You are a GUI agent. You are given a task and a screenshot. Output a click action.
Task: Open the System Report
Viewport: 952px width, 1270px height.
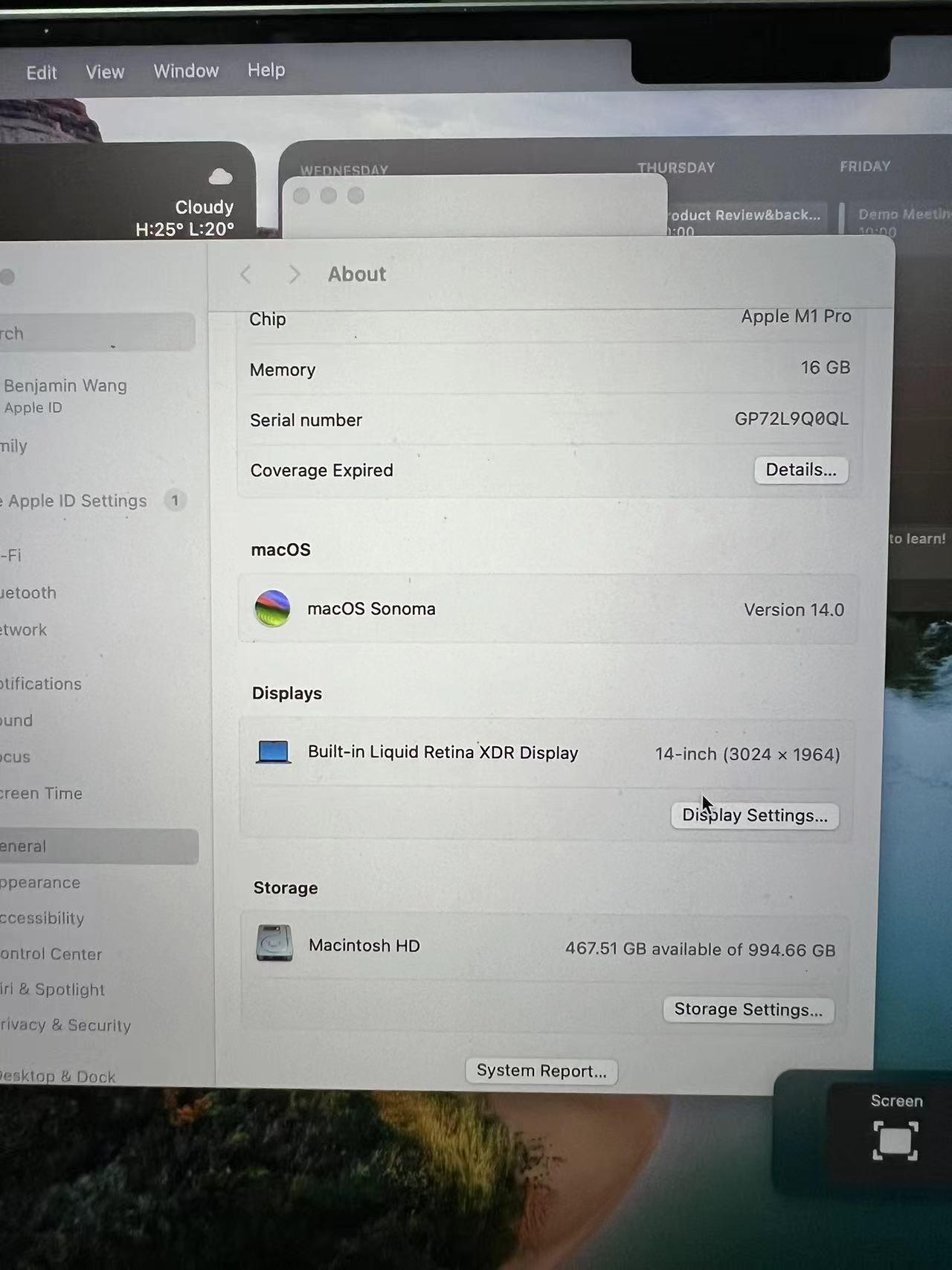point(541,1071)
